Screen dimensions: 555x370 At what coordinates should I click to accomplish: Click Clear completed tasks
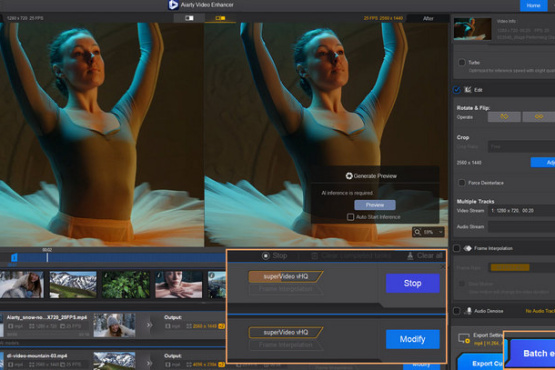[x=351, y=256]
